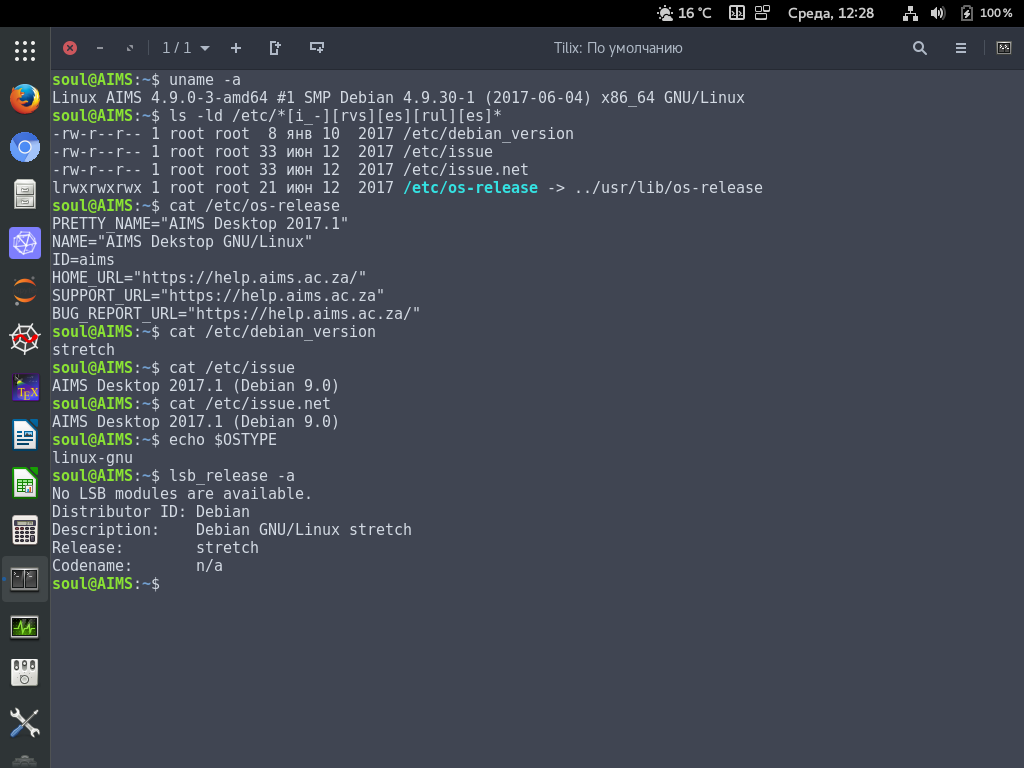Click the 'lsb_release -a' command line
This screenshot has width=1024, height=768.
(x=173, y=476)
